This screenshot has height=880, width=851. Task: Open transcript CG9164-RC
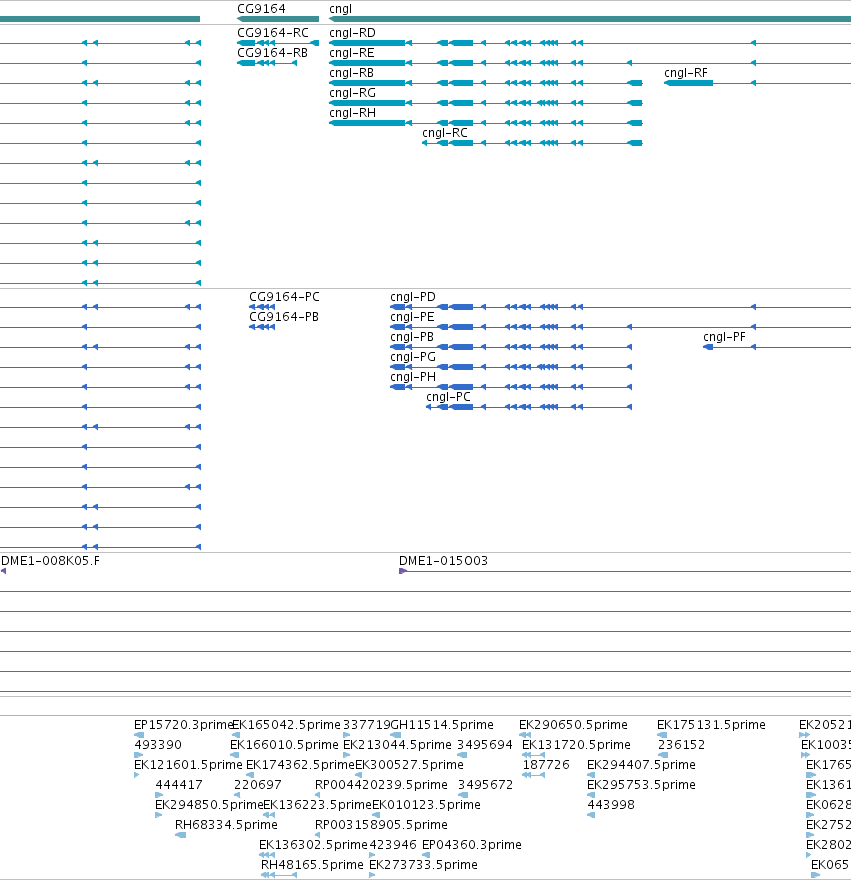pyautogui.click(x=273, y=33)
